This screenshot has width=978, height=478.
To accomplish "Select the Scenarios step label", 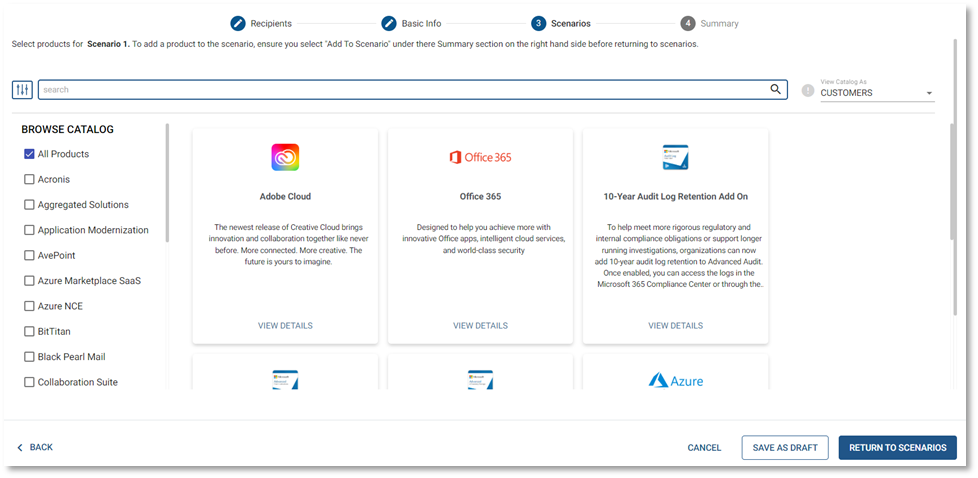I will point(571,24).
